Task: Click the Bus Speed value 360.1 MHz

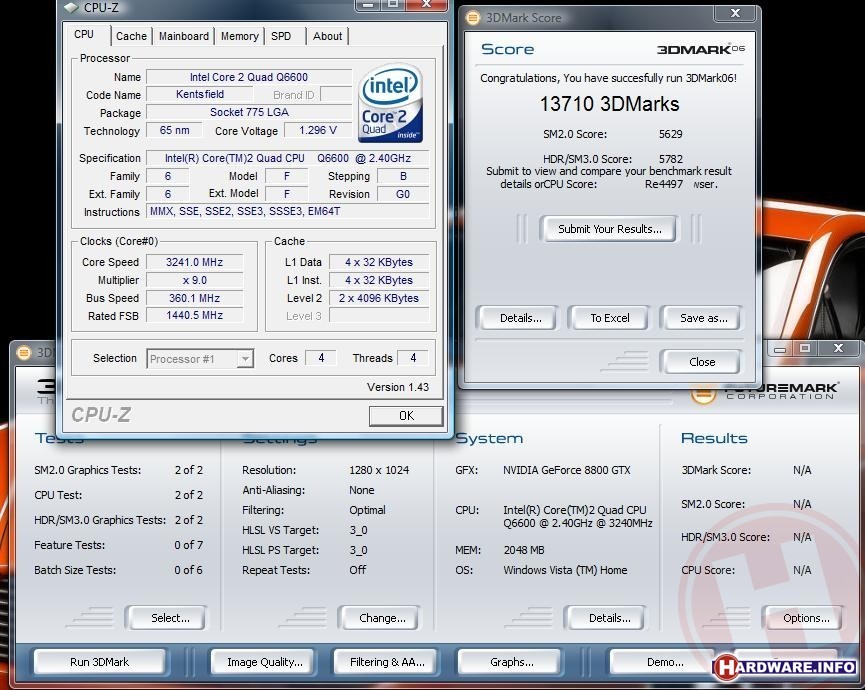Action: 194,298
